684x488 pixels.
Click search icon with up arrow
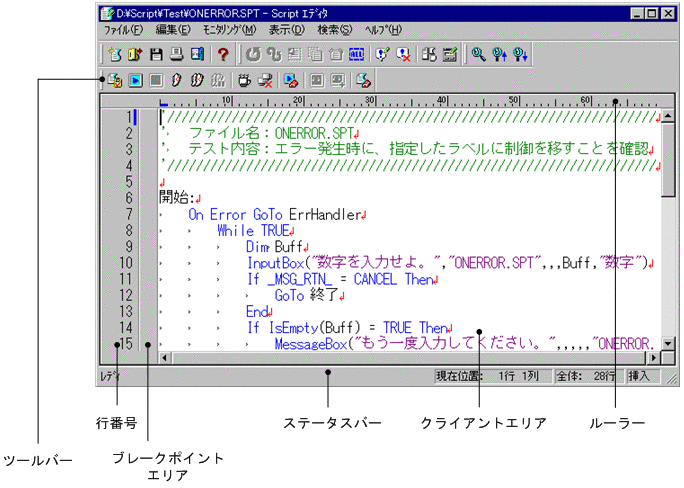coord(499,55)
